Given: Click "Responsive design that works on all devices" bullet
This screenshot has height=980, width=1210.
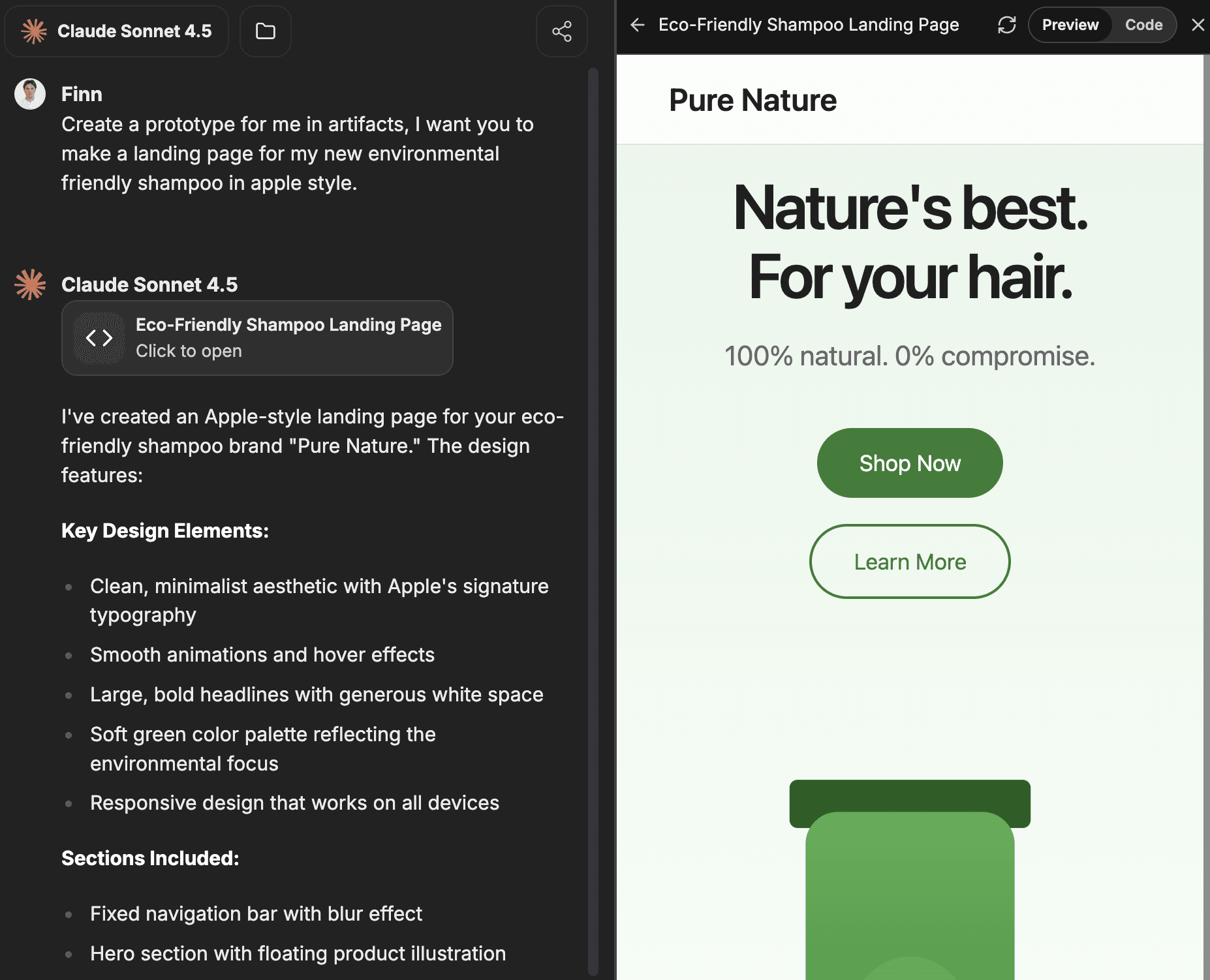Looking at the screenshot, I should click(294, 803).
